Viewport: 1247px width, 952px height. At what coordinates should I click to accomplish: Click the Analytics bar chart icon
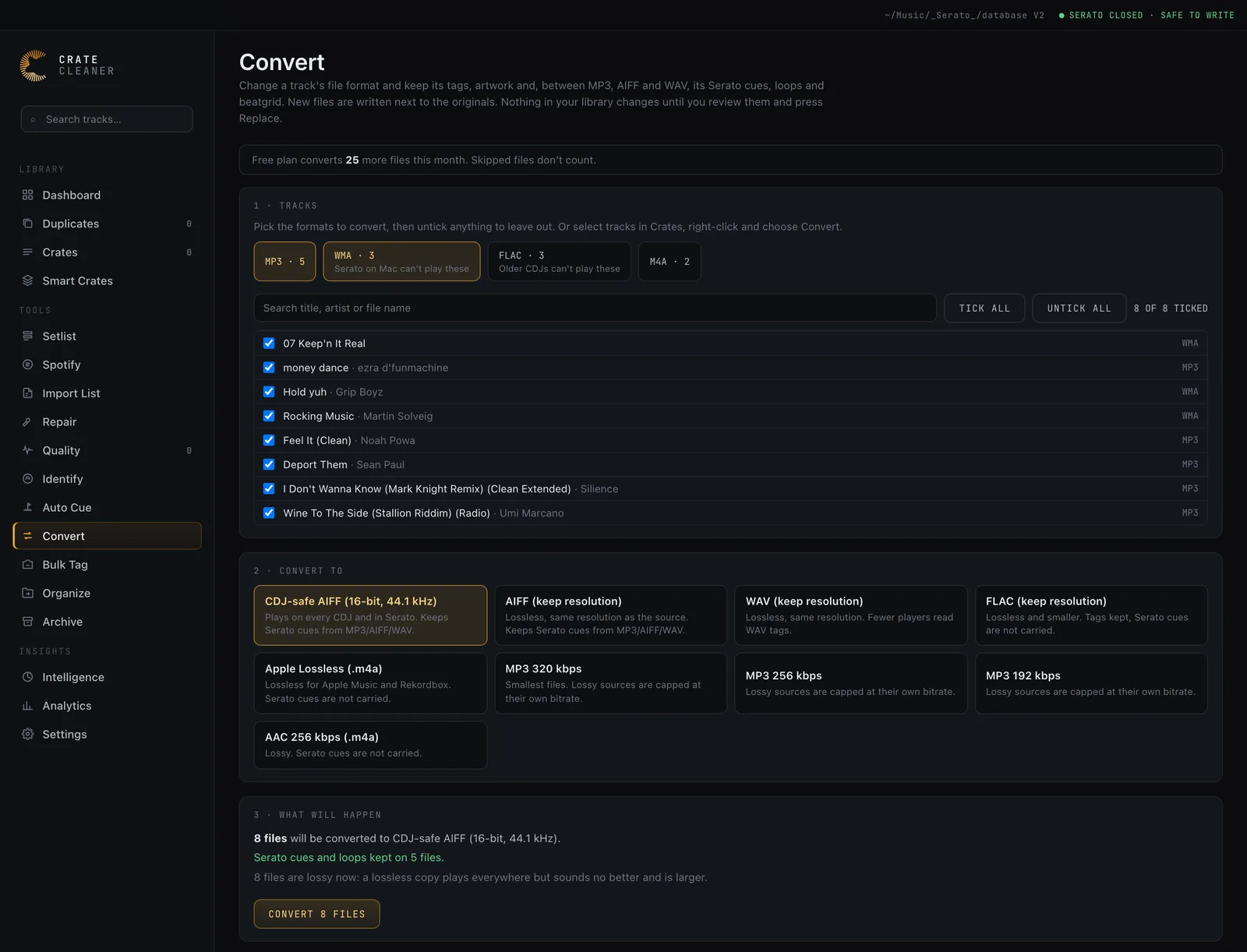[x=28, y=706]
